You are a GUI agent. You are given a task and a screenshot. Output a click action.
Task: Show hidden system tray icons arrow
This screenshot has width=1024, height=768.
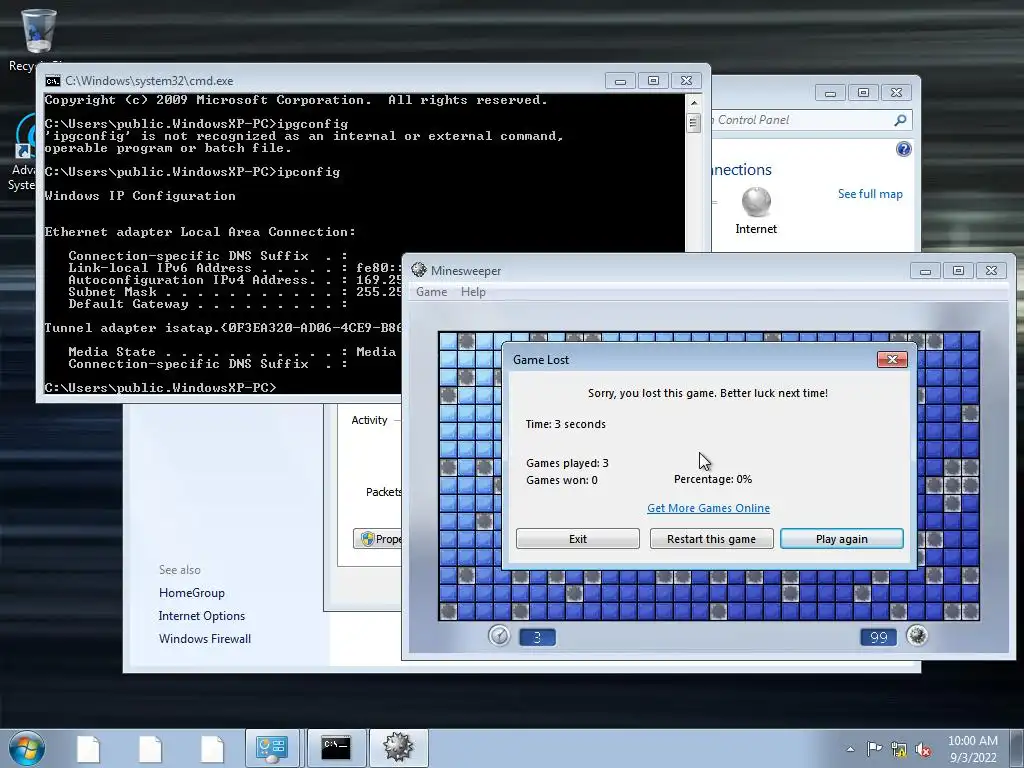(x=850, y=749)
